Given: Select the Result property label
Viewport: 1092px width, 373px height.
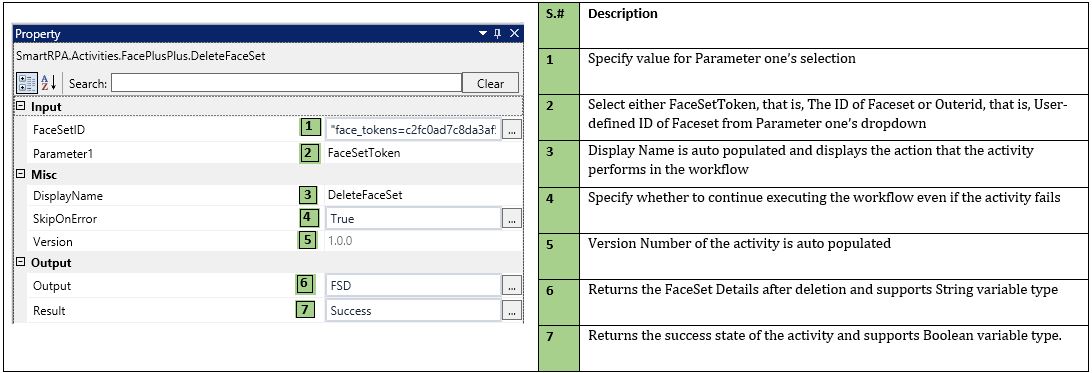Looking at the screenshot, I should point(49,310).
